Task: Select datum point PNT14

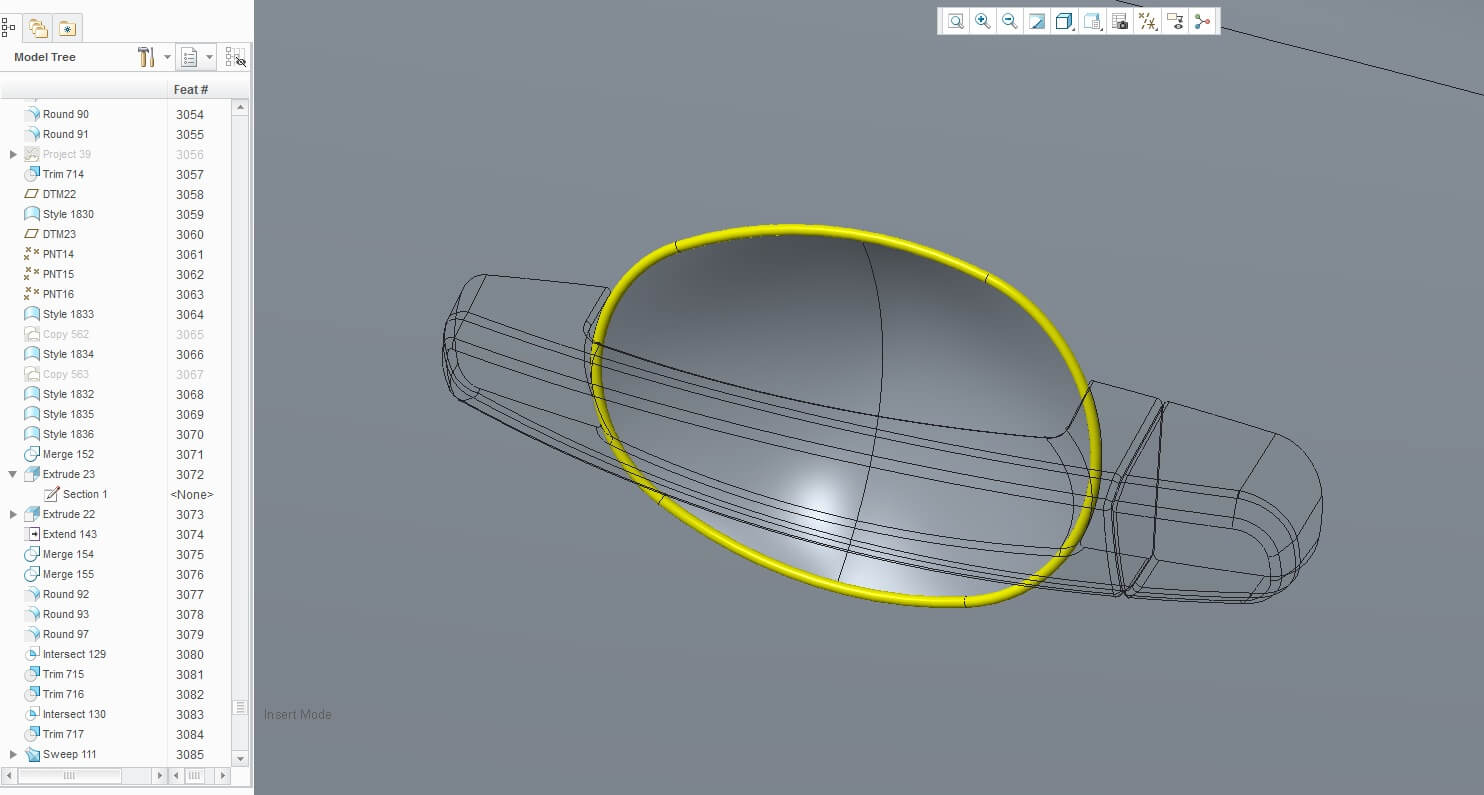Action: point(58,254)
